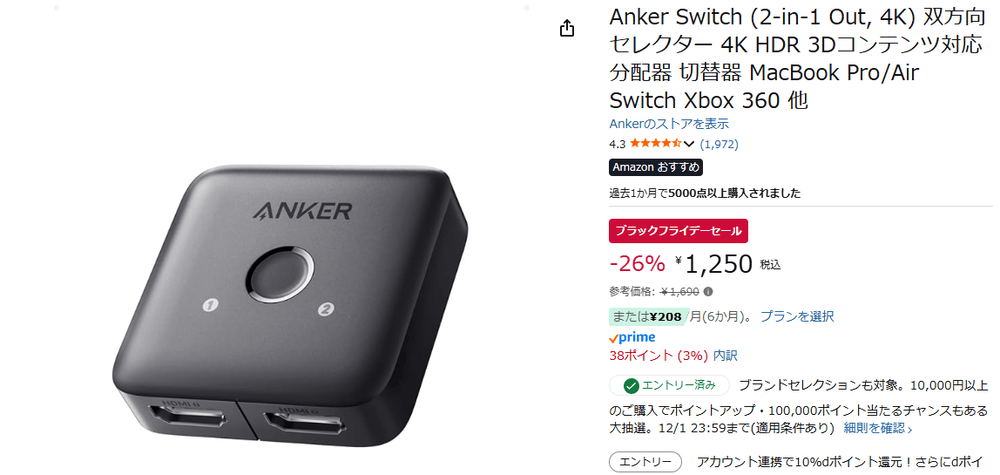Click the product title text
The image size is (1000, 475).
coord(796,58)
